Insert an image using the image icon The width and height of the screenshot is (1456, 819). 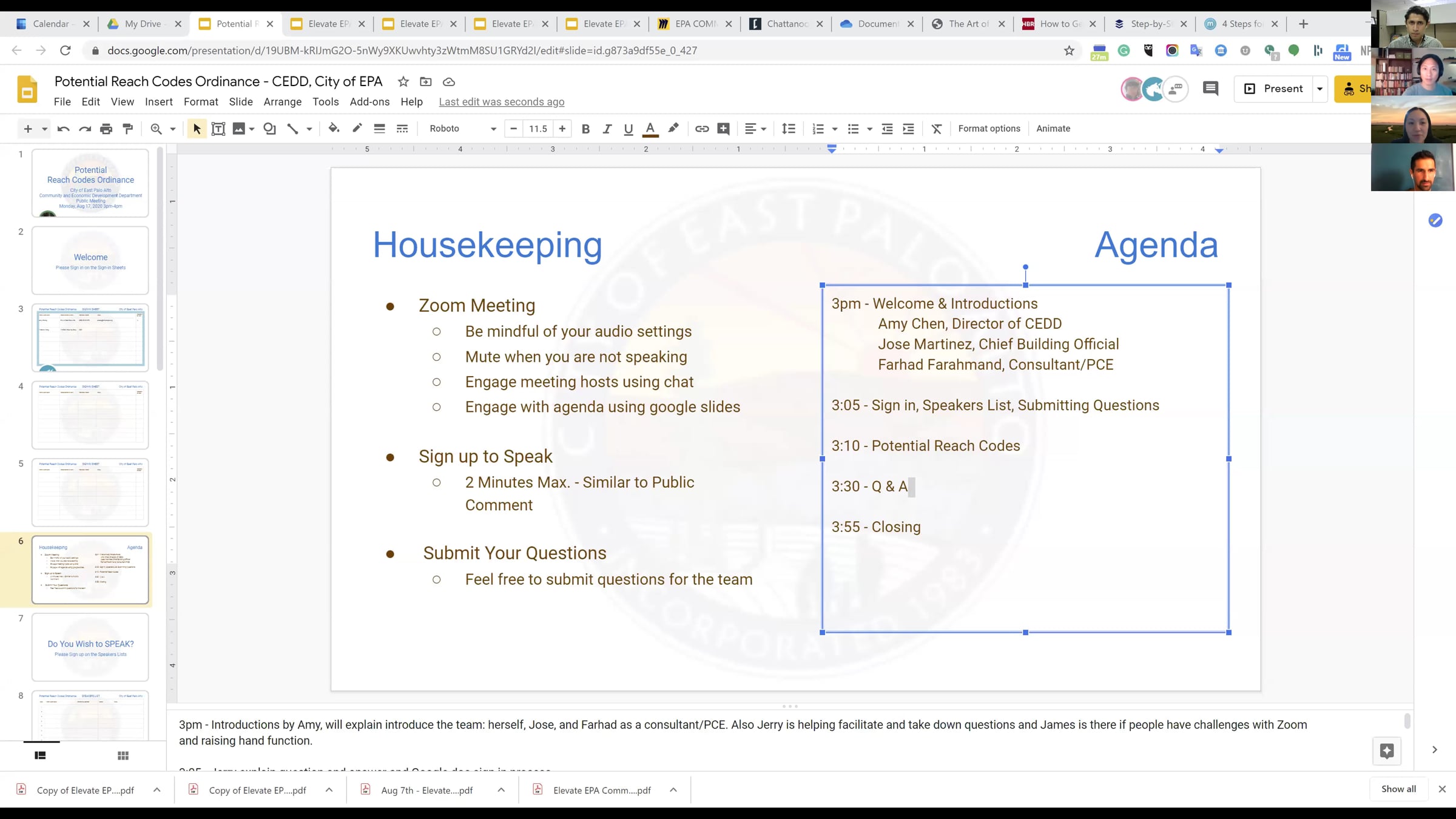tap(239, 129)
